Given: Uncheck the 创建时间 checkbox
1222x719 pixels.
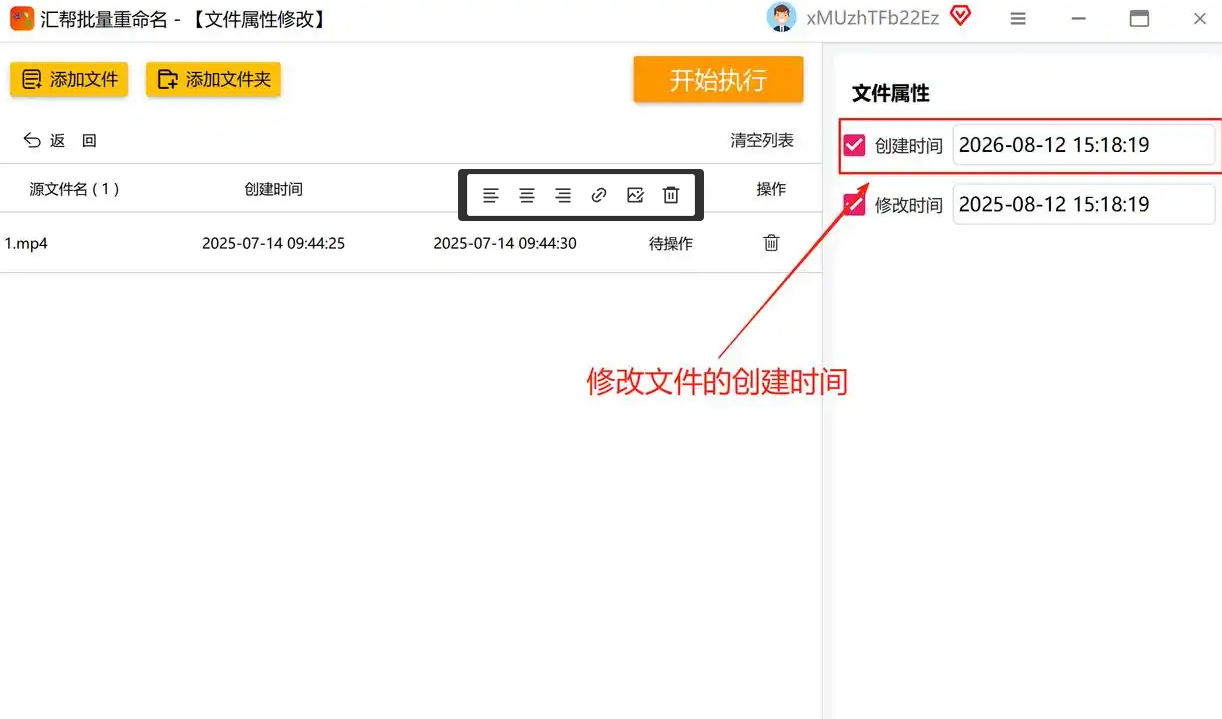Looking at the screenshot, I should click(x=854, y=145).
